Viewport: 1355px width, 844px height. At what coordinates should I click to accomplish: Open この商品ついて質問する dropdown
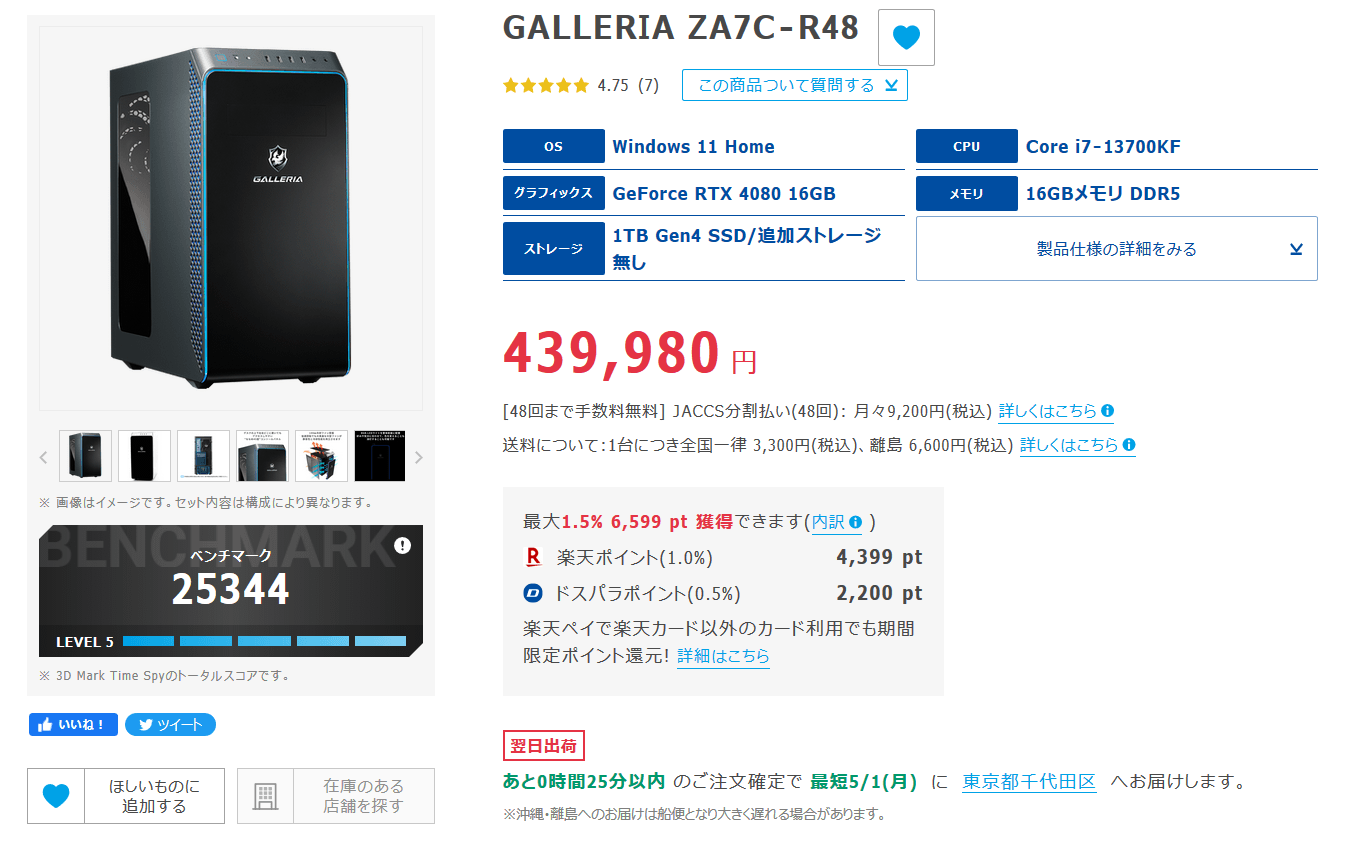[795, 85]
